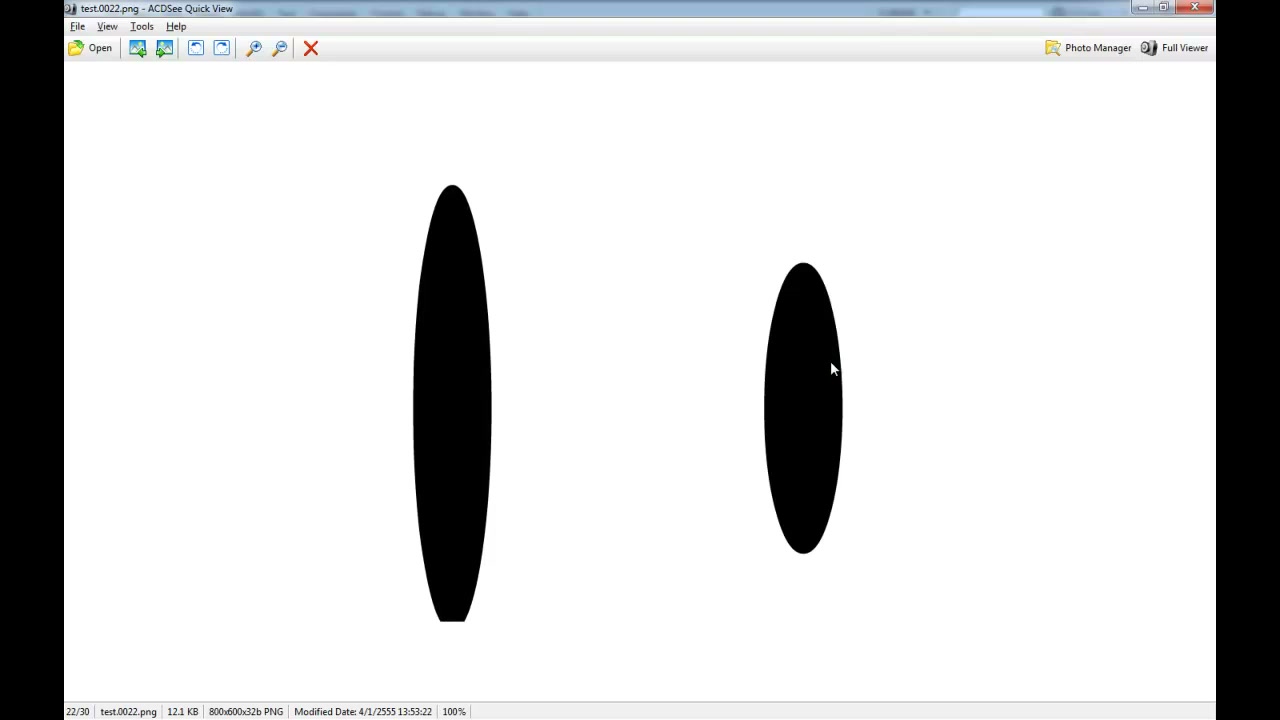Image resolution: width=1280 pixels, height=720 pixels.
Task: Zoom in with magnifier plus icon
Action: click(254, 48)
